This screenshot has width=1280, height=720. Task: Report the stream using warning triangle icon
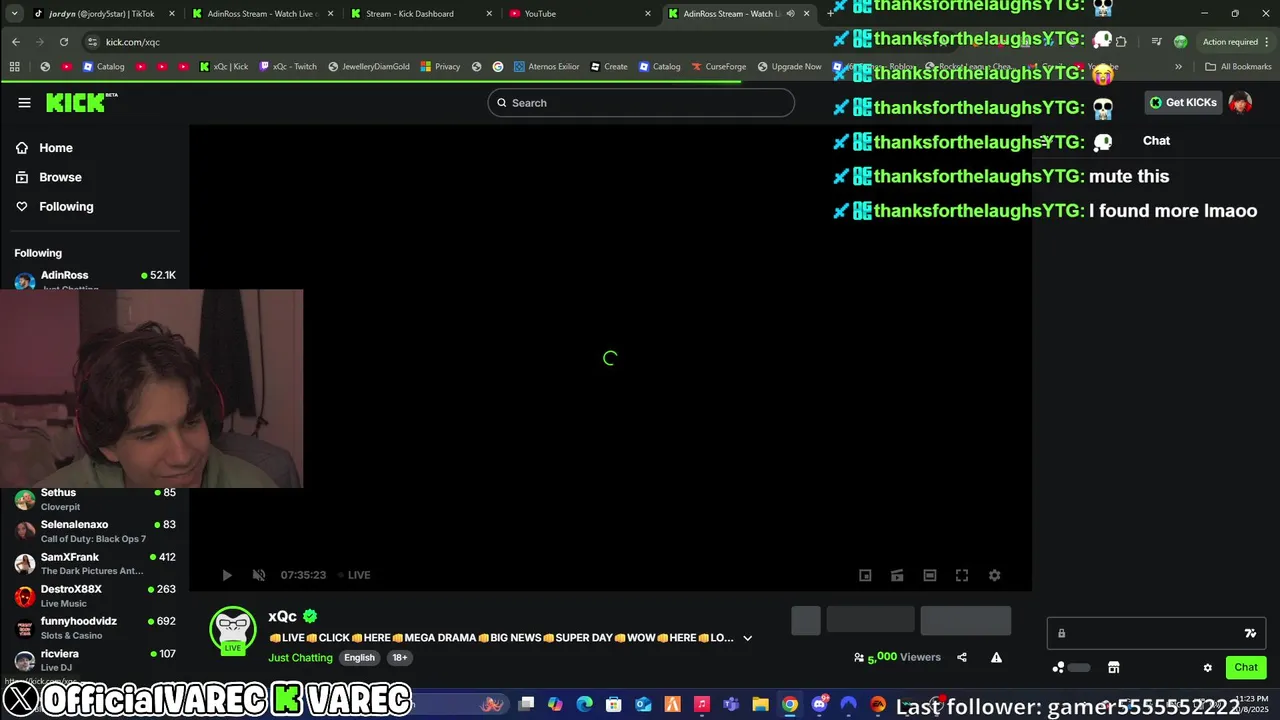click(x=996, y=657)
